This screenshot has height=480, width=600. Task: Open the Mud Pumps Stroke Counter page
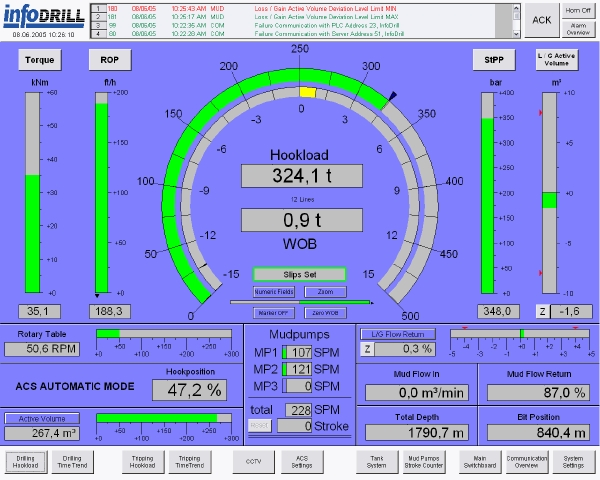click(424, 462)
